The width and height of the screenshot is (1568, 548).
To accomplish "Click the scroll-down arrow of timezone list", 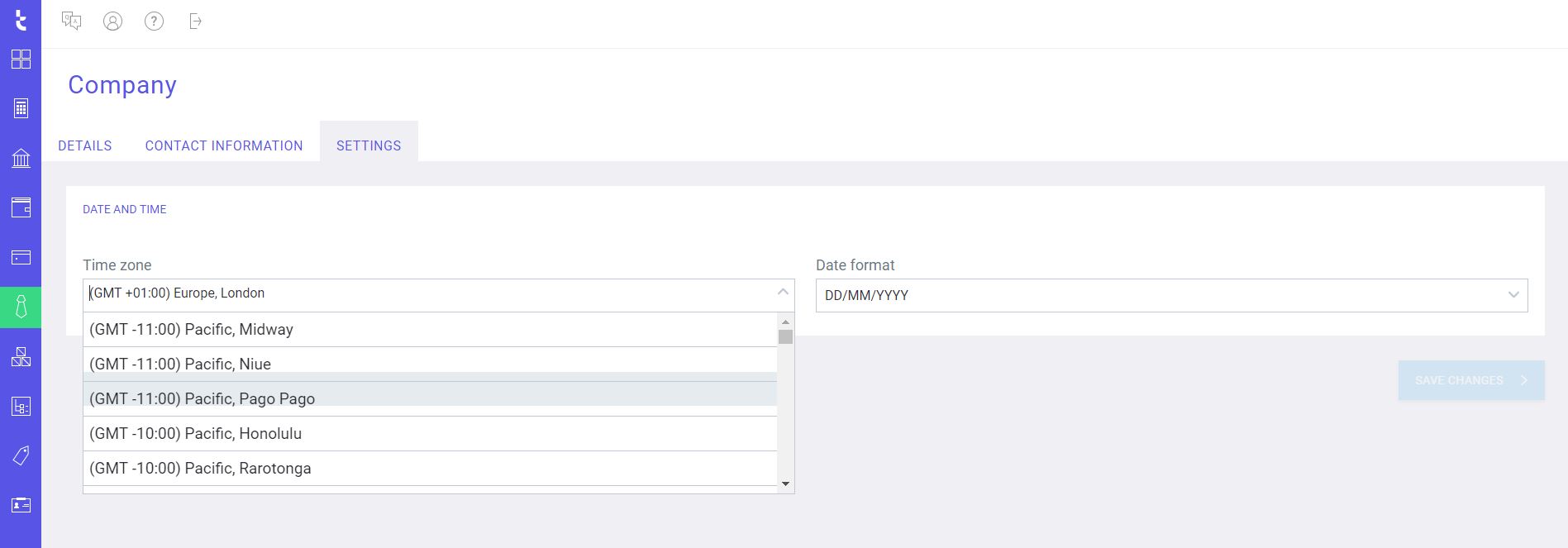I will click(x=785, y=484).
